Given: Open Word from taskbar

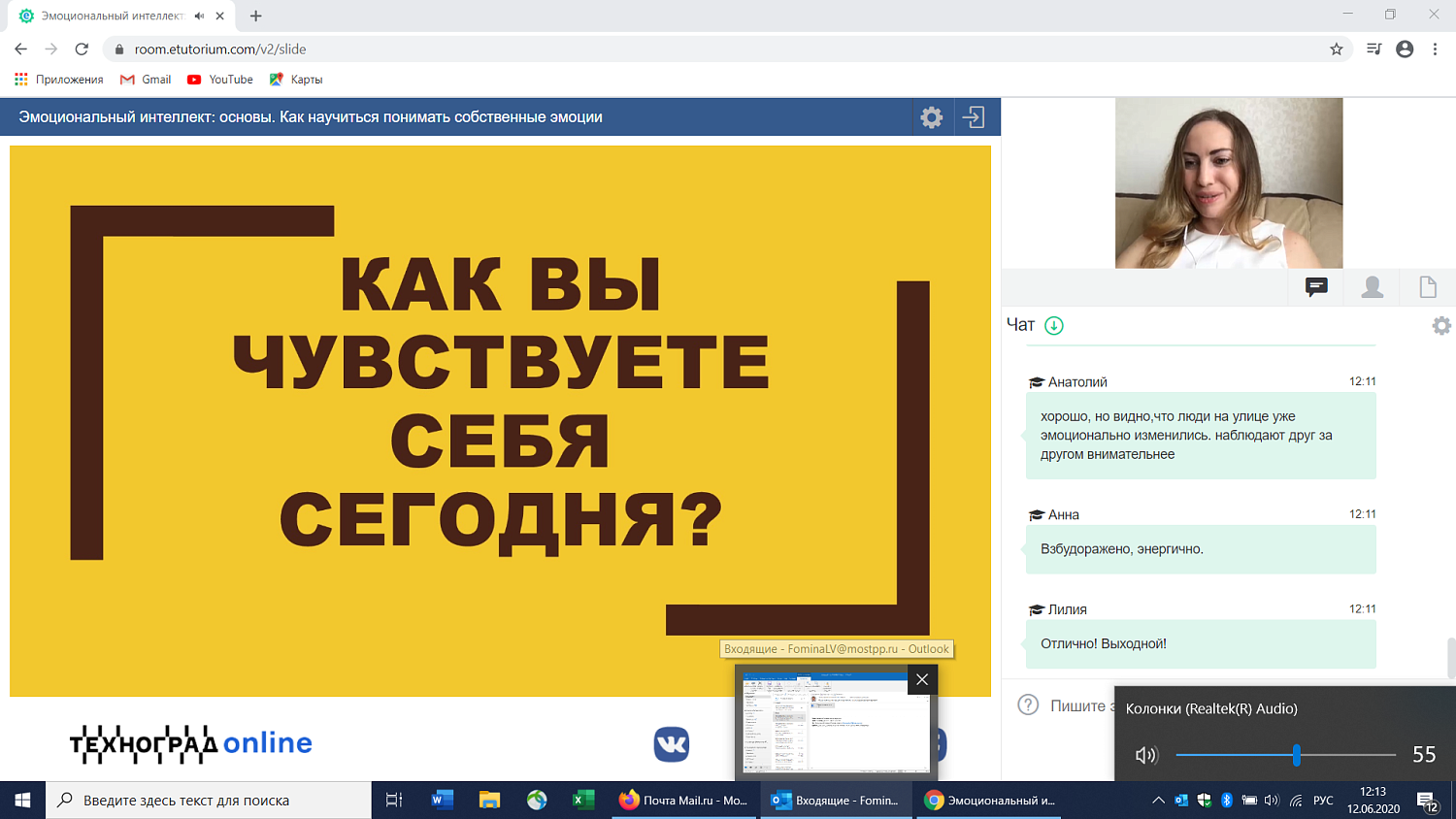Looking at the screenshot, I should pos(443,800).
